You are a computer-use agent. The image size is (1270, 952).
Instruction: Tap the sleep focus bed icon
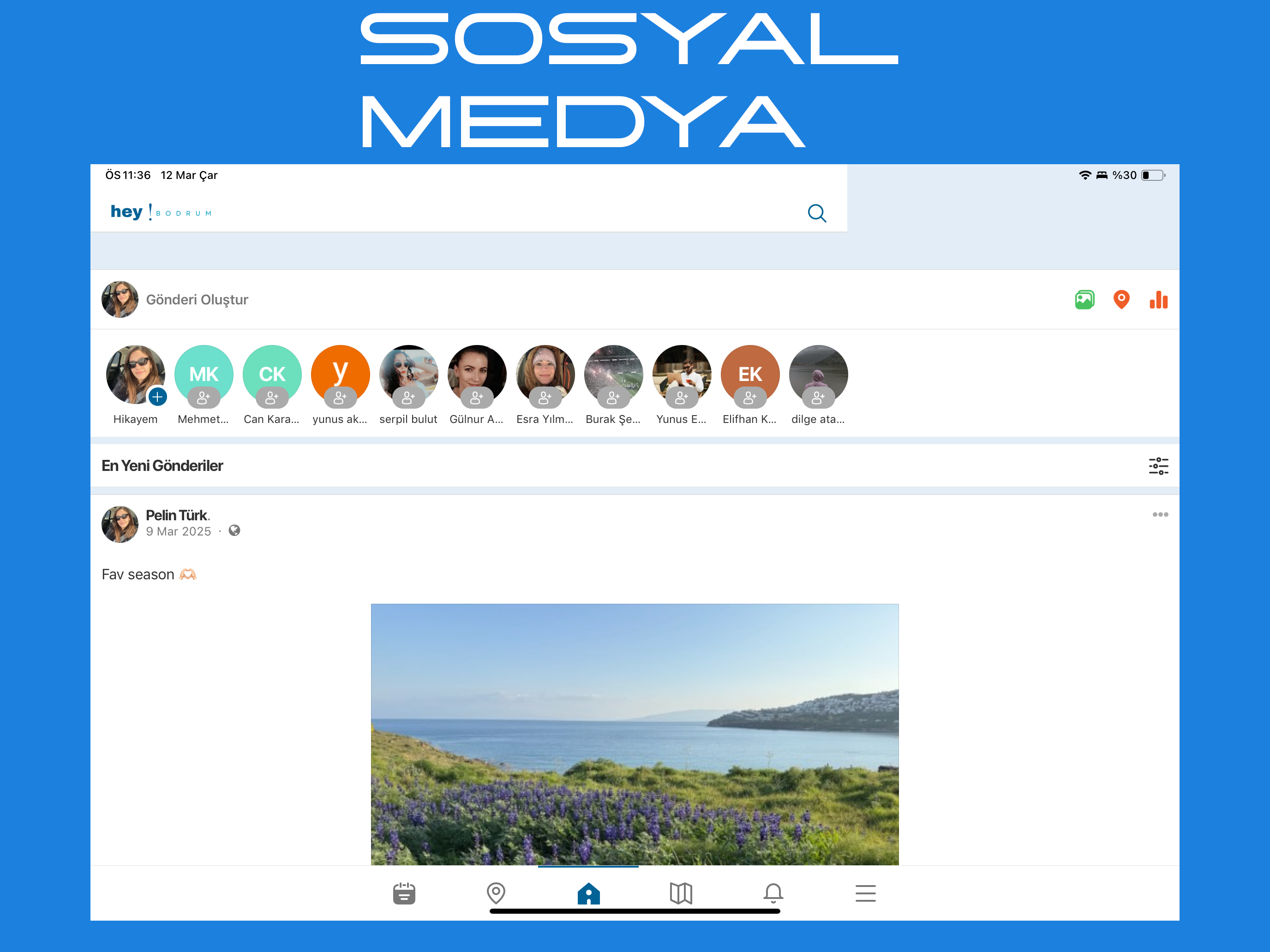tap(1102, 175)
